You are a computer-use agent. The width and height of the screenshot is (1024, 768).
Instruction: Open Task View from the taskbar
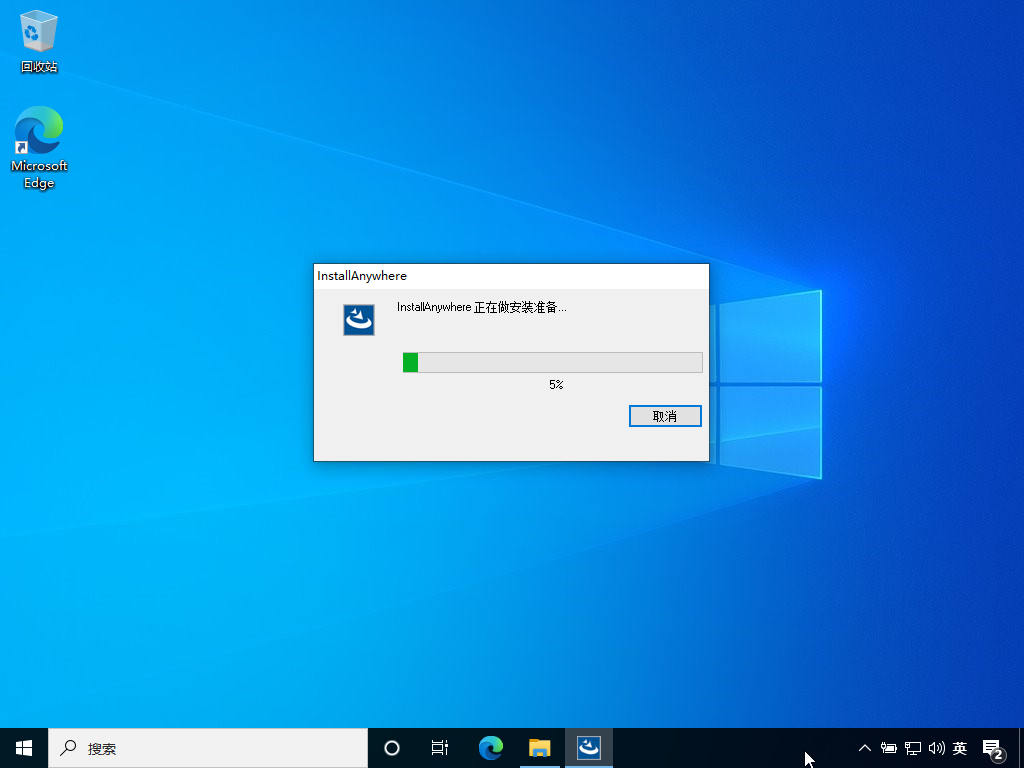[x=440, y=748]
